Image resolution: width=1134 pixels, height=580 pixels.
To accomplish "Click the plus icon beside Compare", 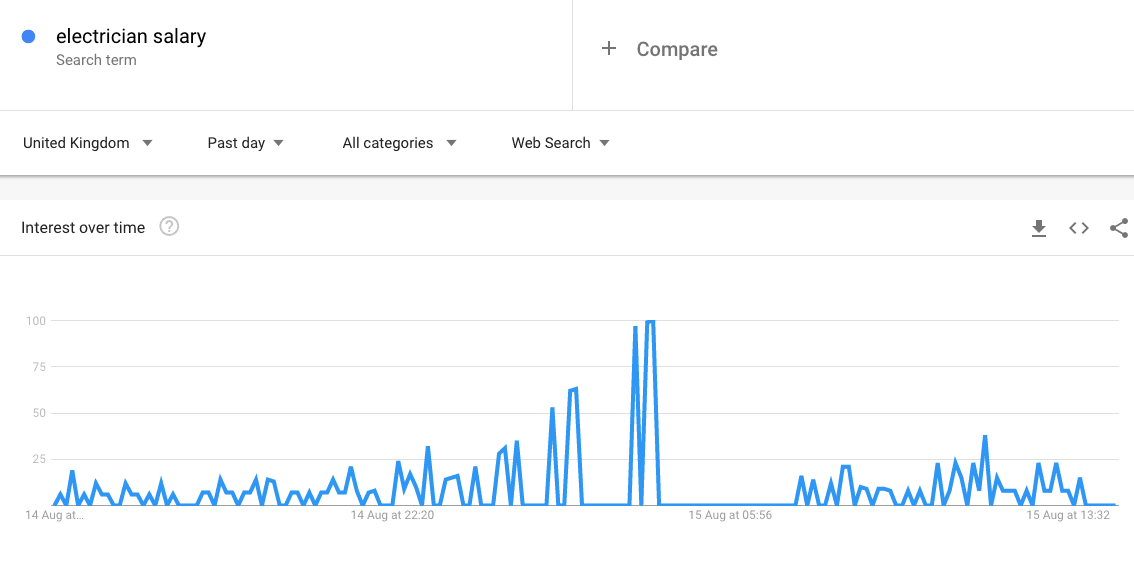I will click(609, 49).
